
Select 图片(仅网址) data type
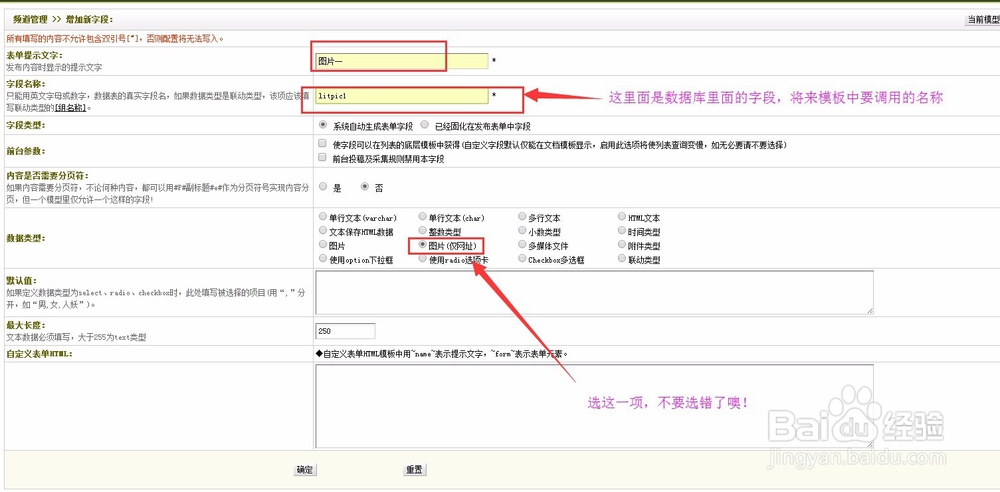click(x=422, y=245)
